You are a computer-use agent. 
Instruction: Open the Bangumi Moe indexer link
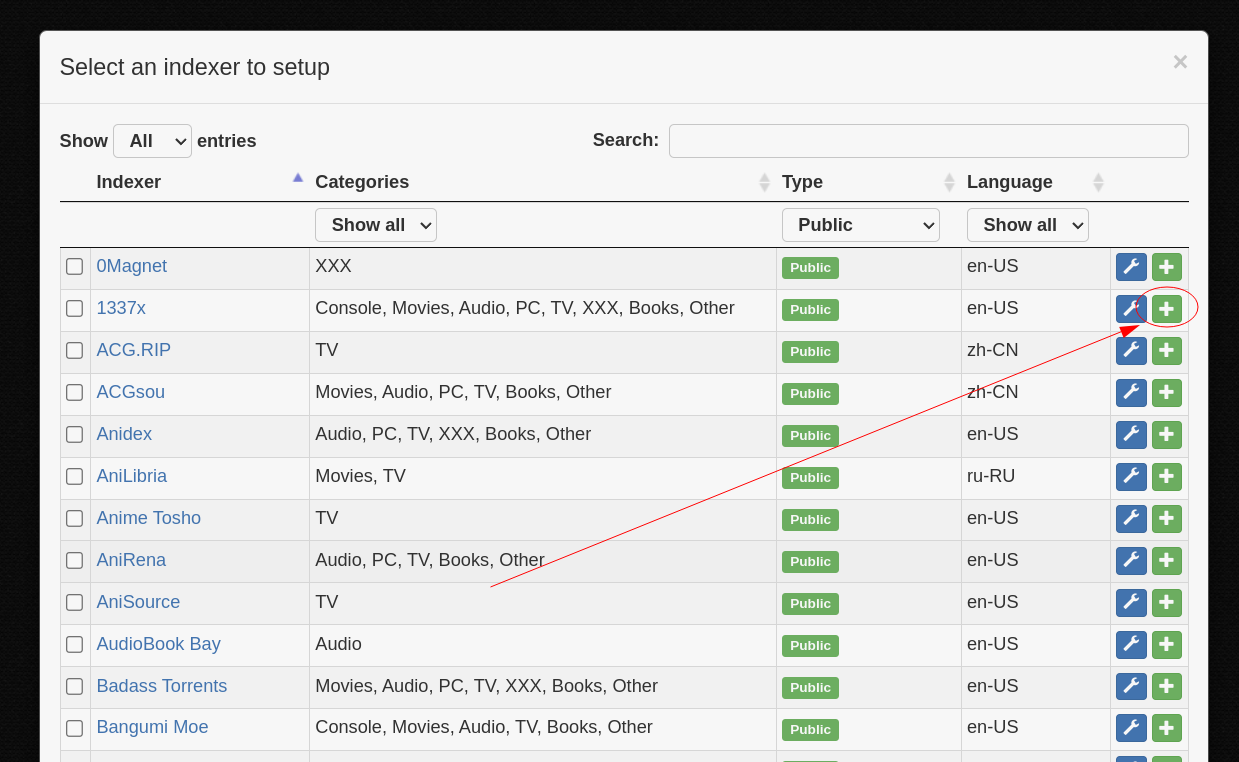[153, 727]
